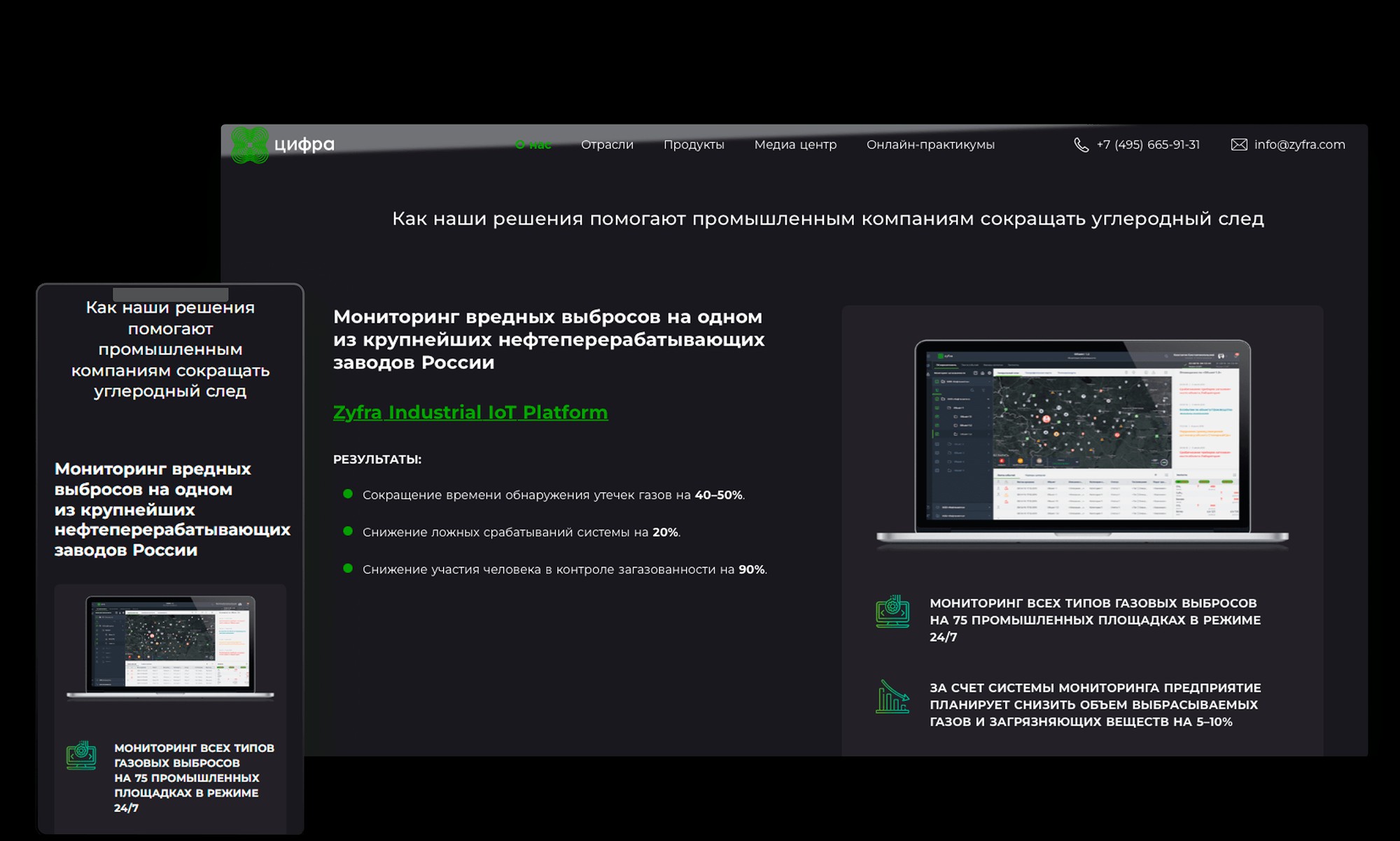The height and width of the screenshot is (841, 1400).
Task: Select the desktop page headline about углеродный след
Action: pyautogui.click(x=828, y=219)
